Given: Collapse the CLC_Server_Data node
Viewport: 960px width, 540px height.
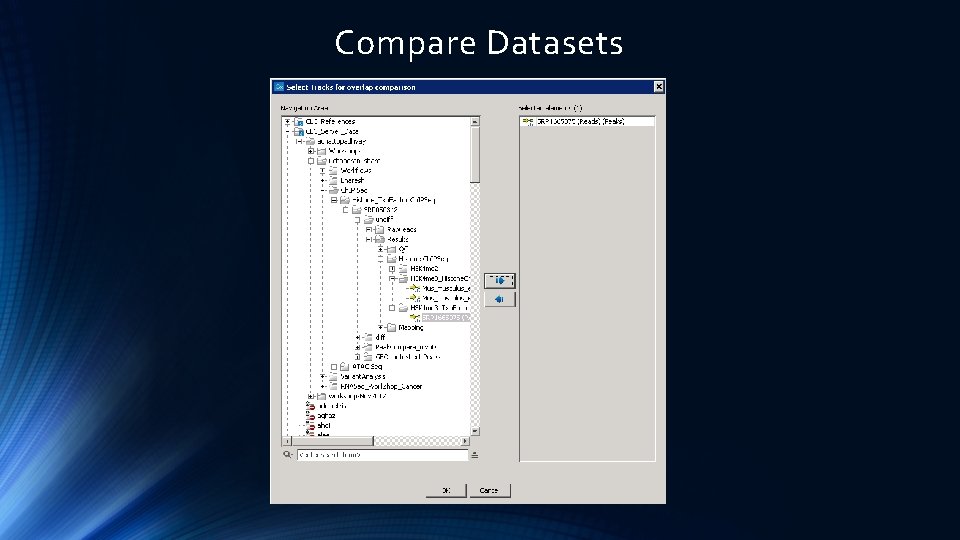Looking at the screenshot, I should [287, 132].
